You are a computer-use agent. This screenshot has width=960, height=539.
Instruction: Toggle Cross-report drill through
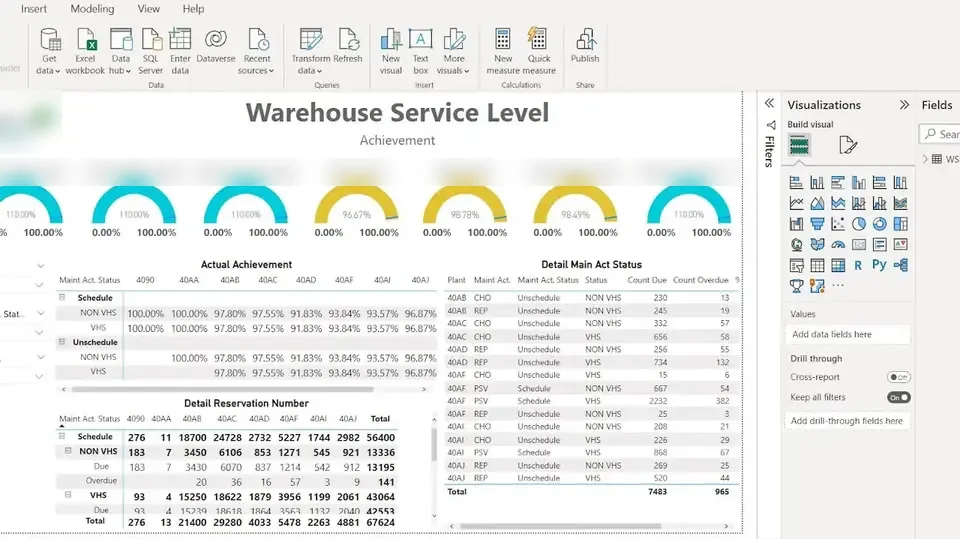coord(899,377)
